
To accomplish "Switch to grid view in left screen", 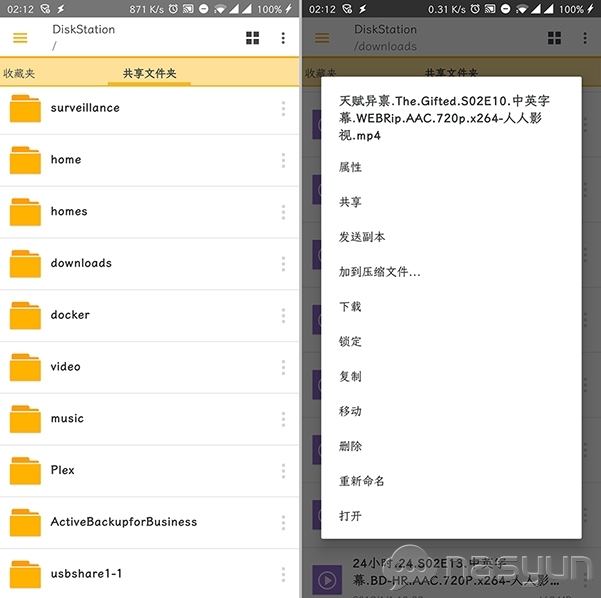I will pos(252,38).
